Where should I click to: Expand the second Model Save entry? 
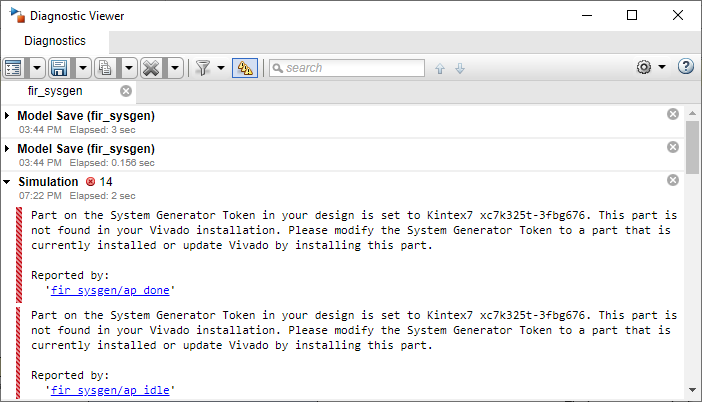coord(7,149)
